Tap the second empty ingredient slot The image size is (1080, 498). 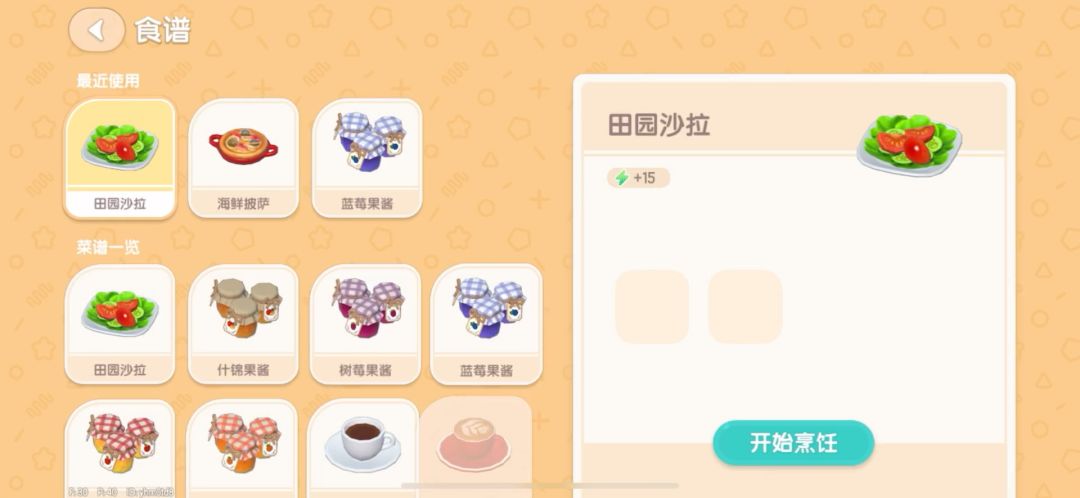pyautogui.click(x=745, y=307)
